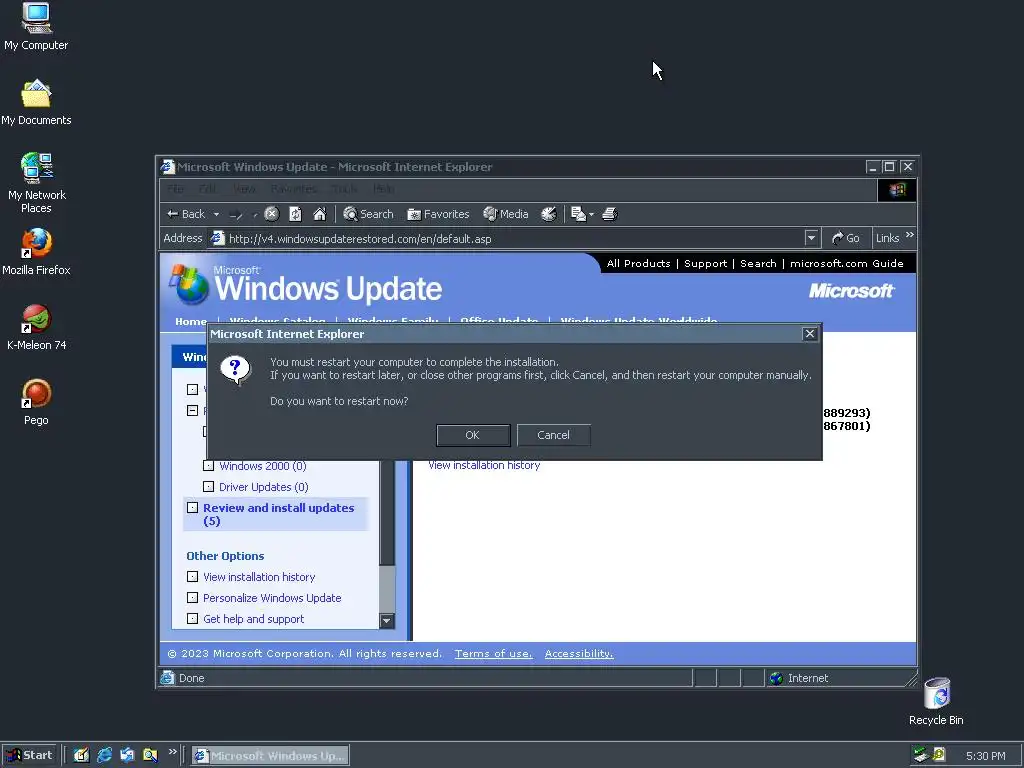Click the tray icon immediately beside the clock

[x=939, y=755]
